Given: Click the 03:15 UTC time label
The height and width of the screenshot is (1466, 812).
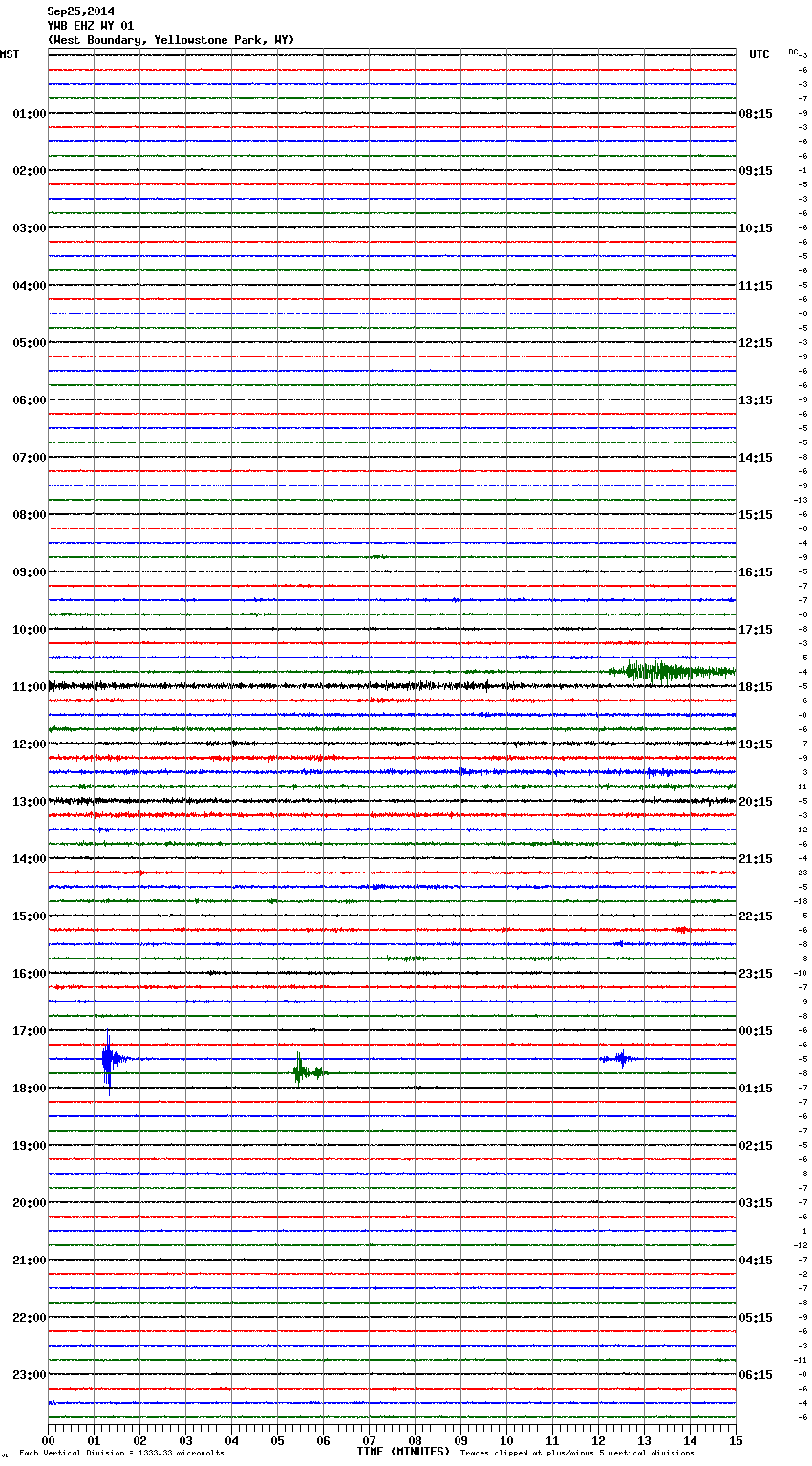Looking at the screenshot, I should point(756,1203).
